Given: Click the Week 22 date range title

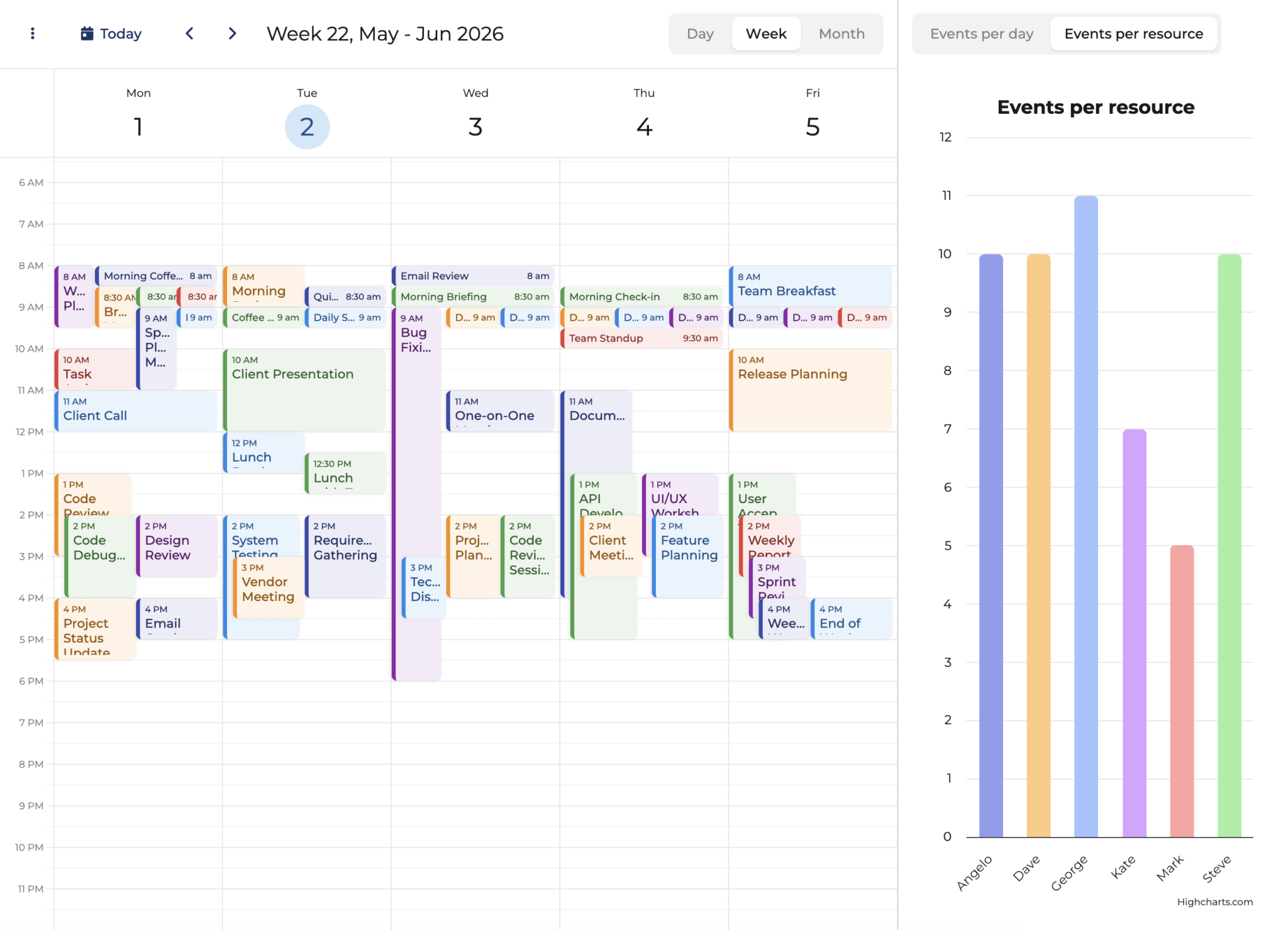Looking at the screenshot, I should [x=385, y=33].
